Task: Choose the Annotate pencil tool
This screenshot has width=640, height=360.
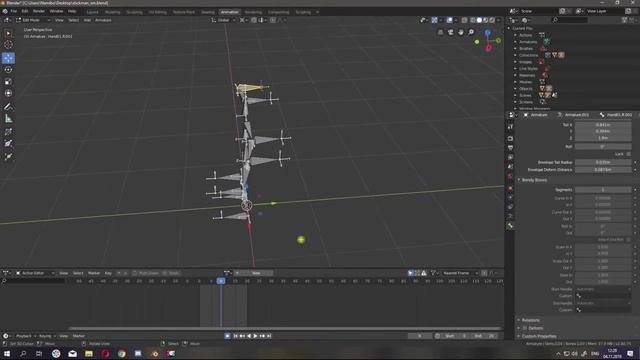Action: (x=8, y=107)
